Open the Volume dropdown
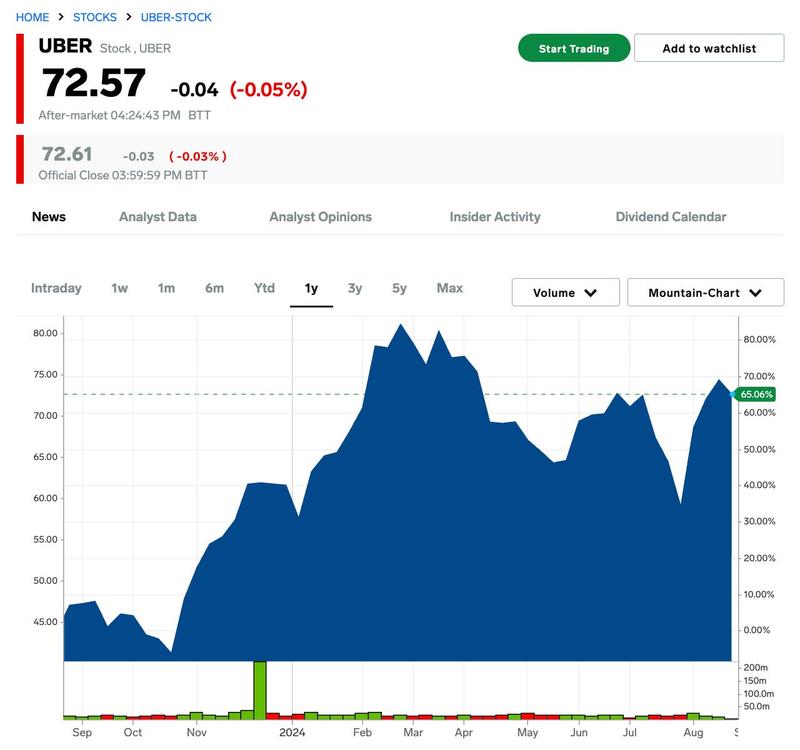800x750 pixels. tap(566, 293)
